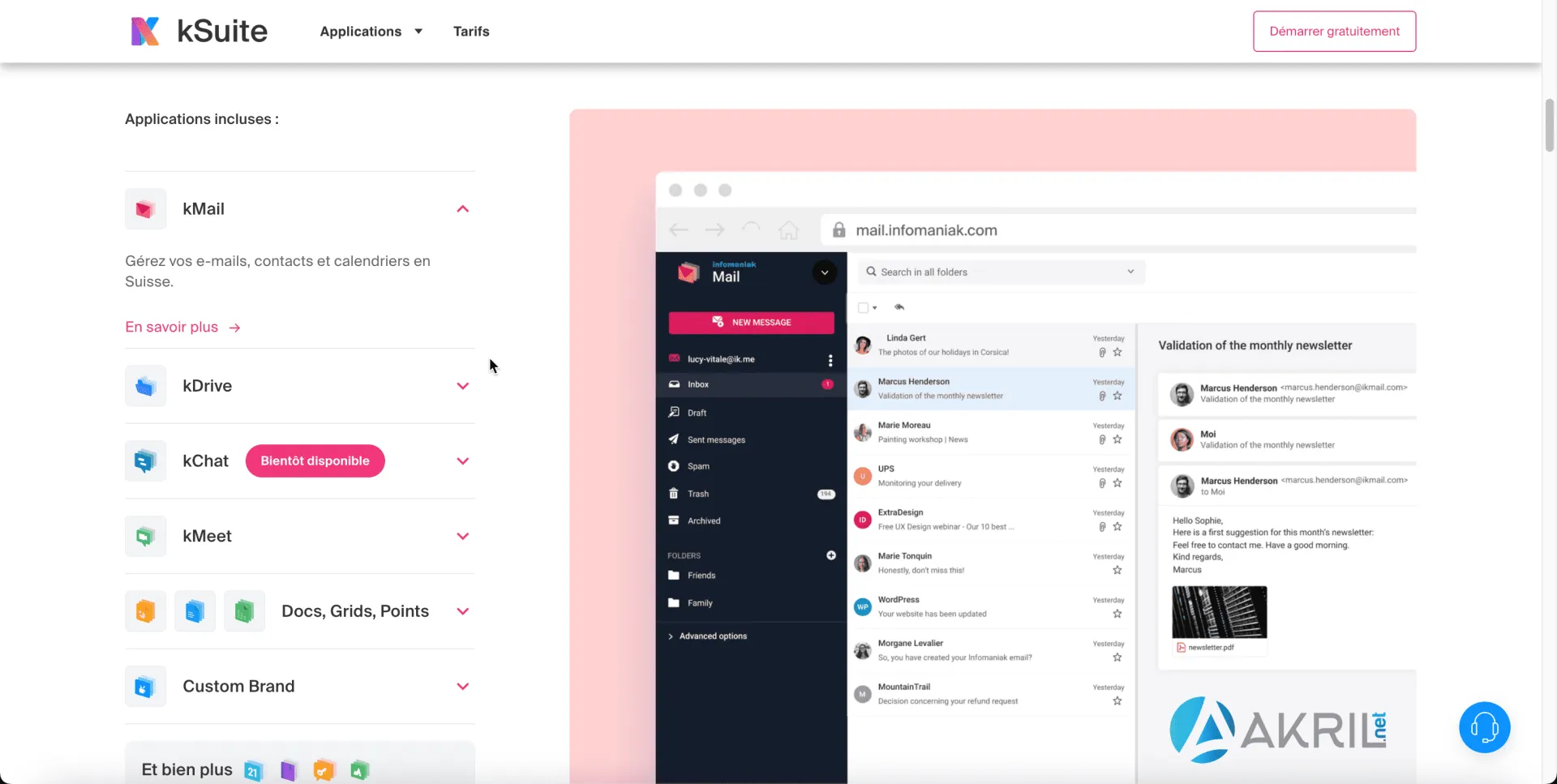The width and height of the screenshot is (1557, 784).
Task: Click newsletter image thumbnail in email
Action: 1219,612
